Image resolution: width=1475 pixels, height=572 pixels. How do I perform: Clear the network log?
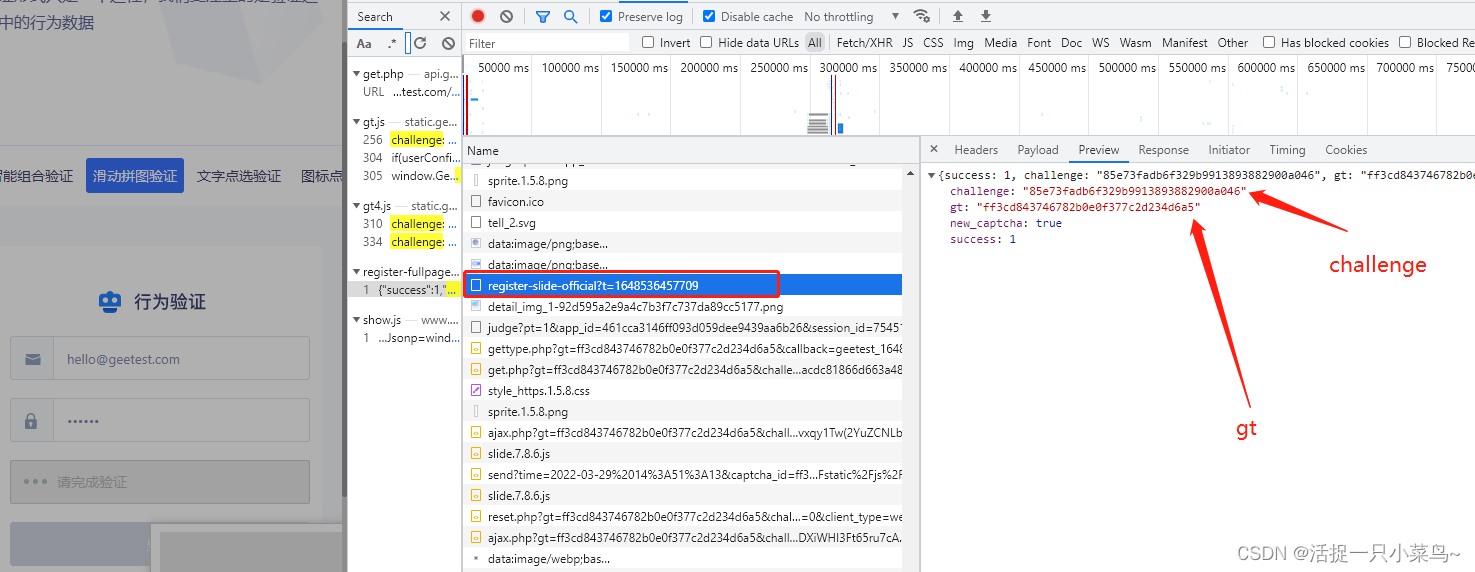point(506,16)
